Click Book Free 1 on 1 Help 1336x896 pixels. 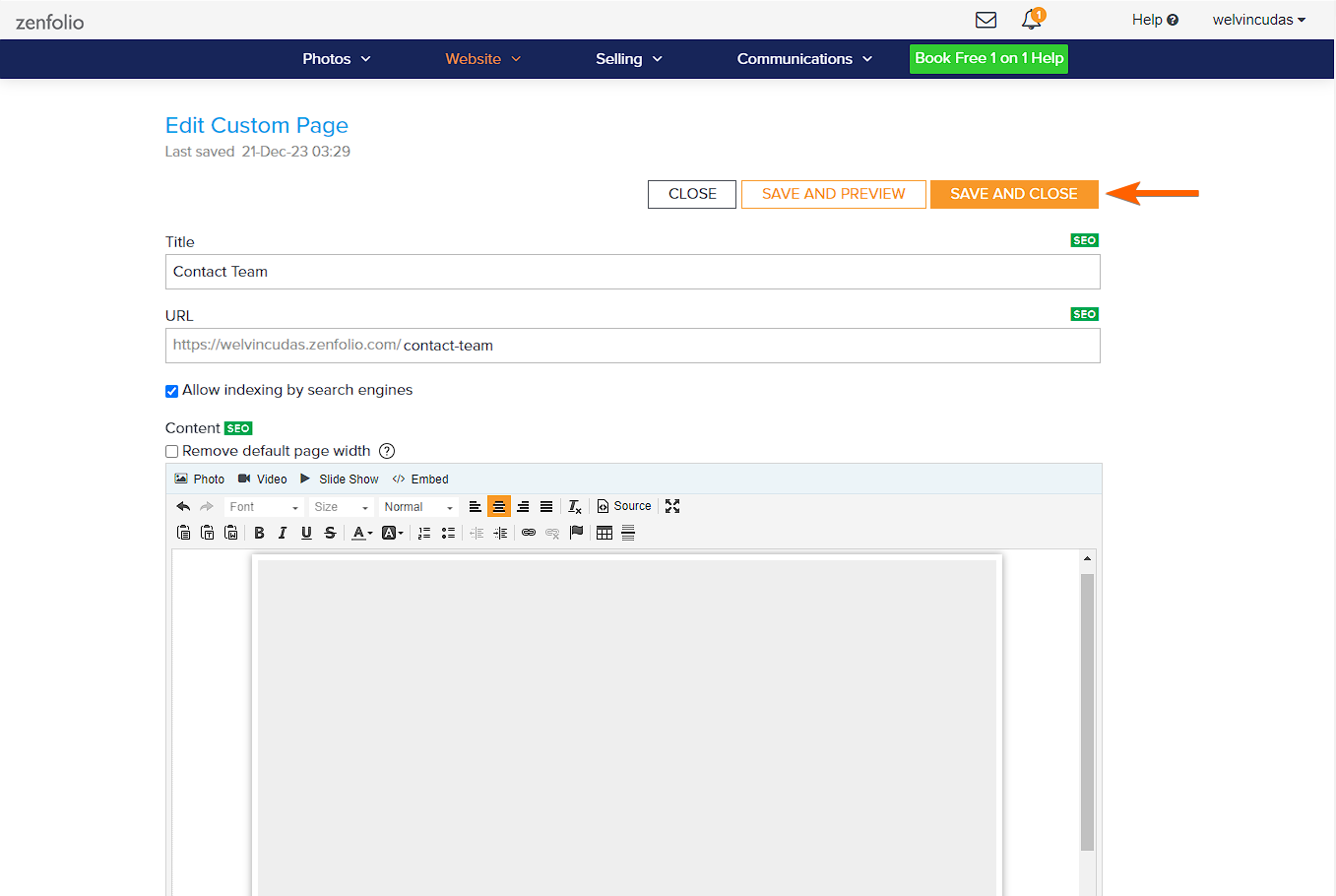tap(988, 58)
